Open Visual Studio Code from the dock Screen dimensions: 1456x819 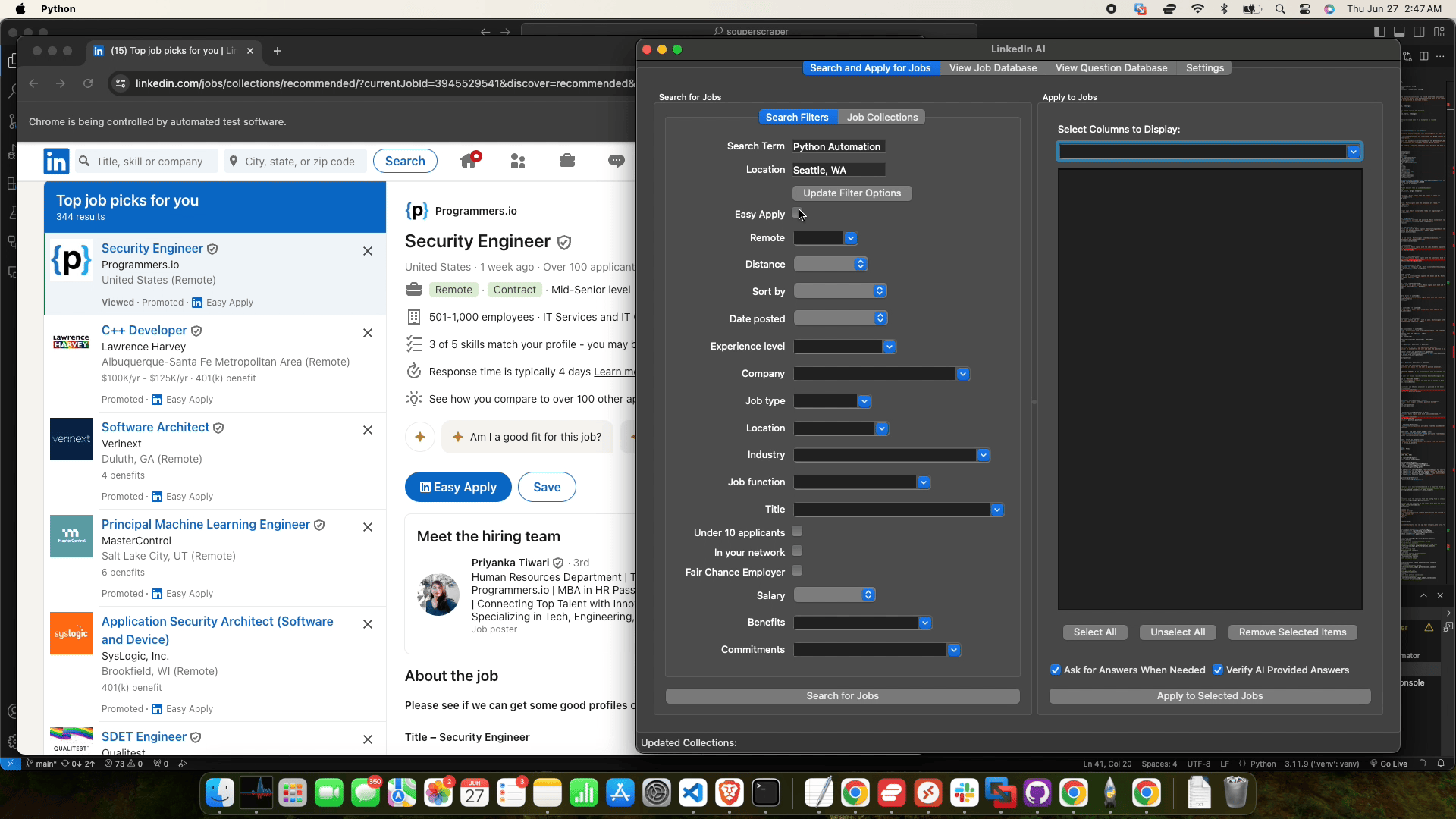click(693, 793)
